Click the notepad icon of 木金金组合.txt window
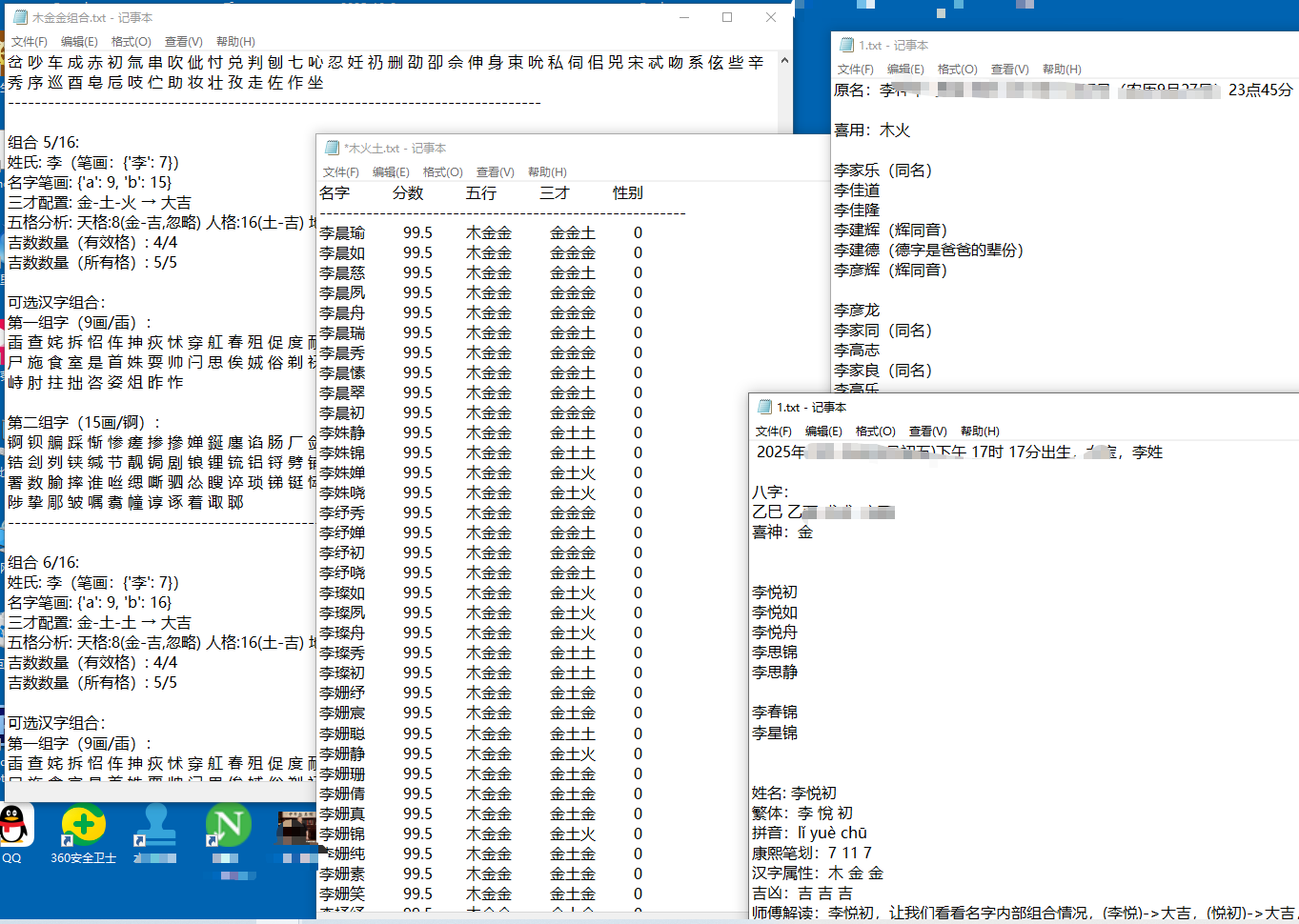 click(20, 17)
